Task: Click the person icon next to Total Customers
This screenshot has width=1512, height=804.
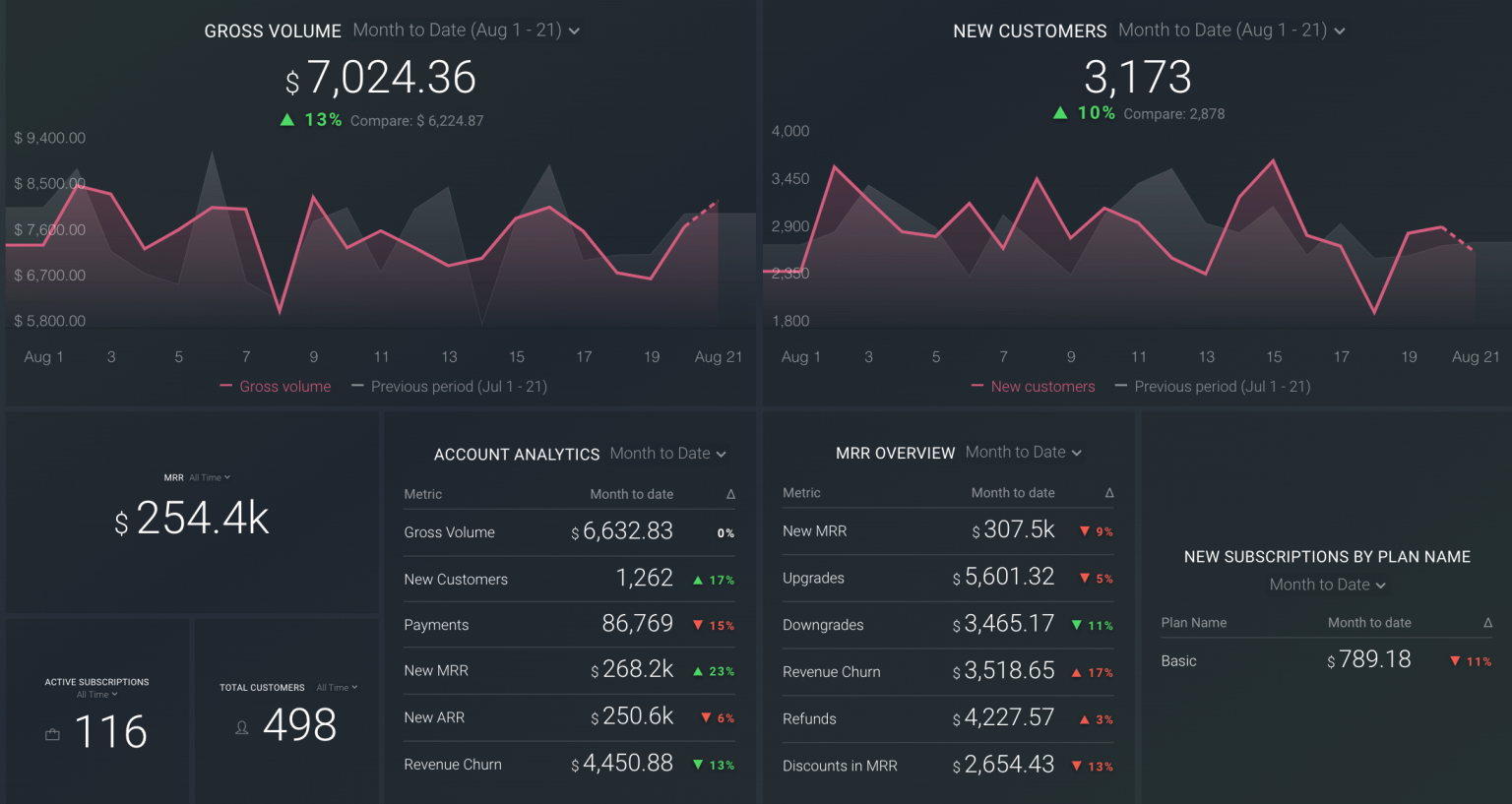Action: (x=241, y=726)
